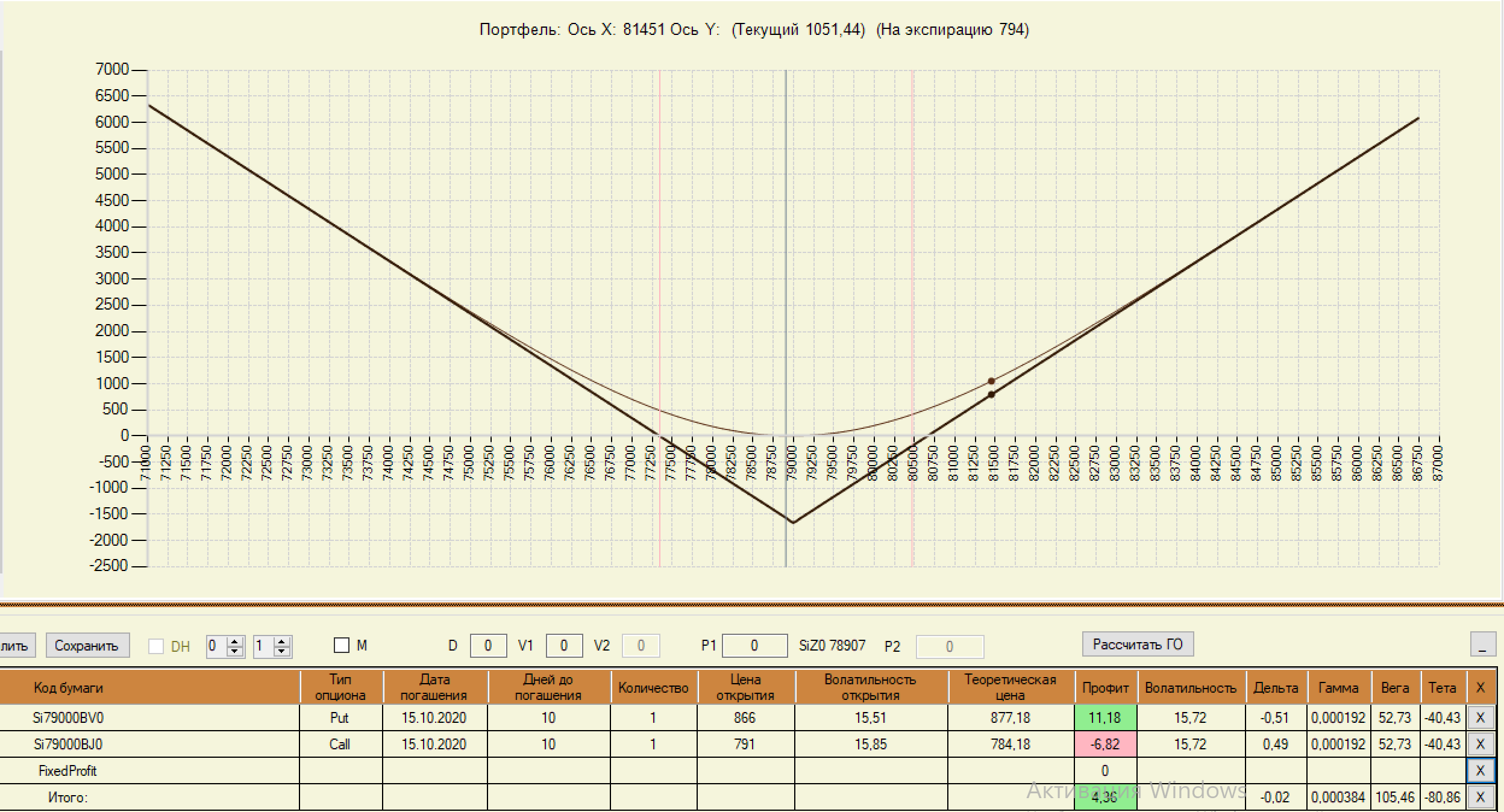Decrease the second stepper value showing 1
This screenshot has height=812, width=1504.
[x=281, y=651]
